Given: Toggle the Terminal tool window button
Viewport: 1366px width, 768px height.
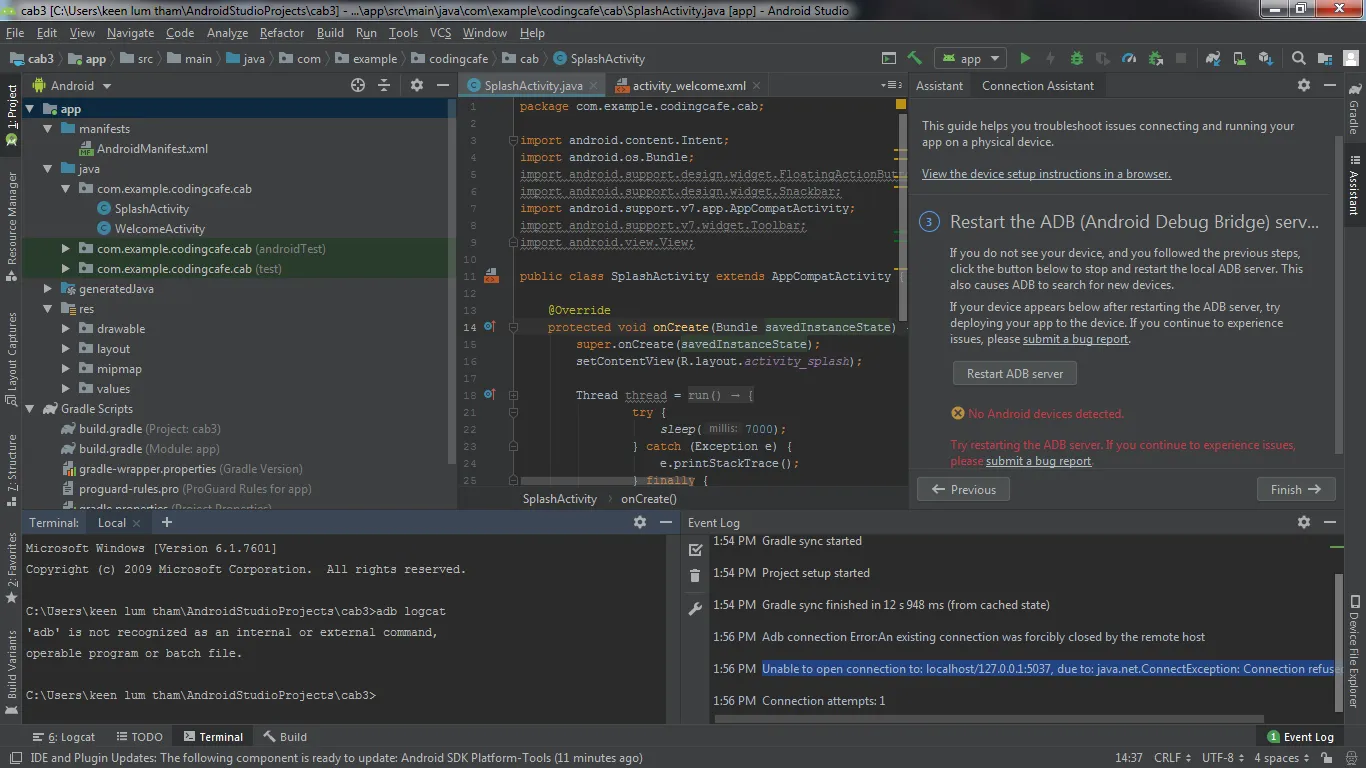Looking at the screenshot, I should tap(211, 737).
